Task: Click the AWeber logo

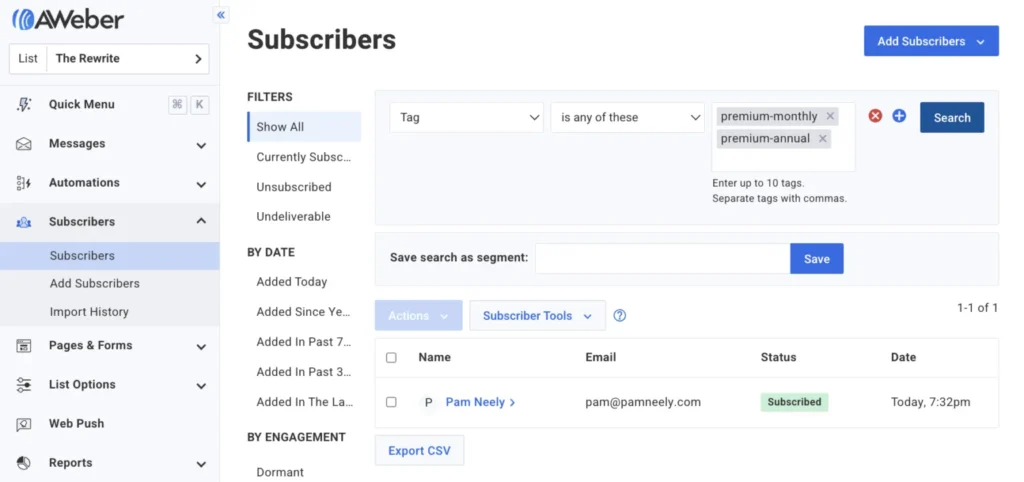Action: (x=68, y=20)
